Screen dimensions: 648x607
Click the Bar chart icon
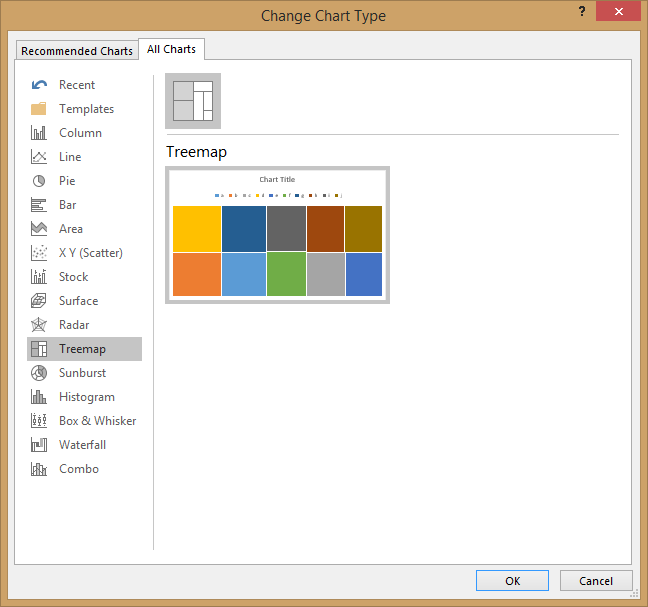[x=39, y=205]
